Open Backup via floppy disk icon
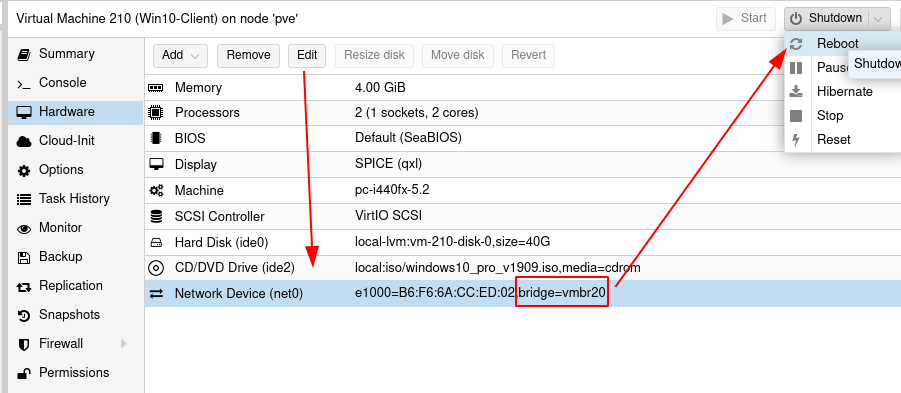The height and width of the screenshot is (393, 901). click(x=24, y=257)
